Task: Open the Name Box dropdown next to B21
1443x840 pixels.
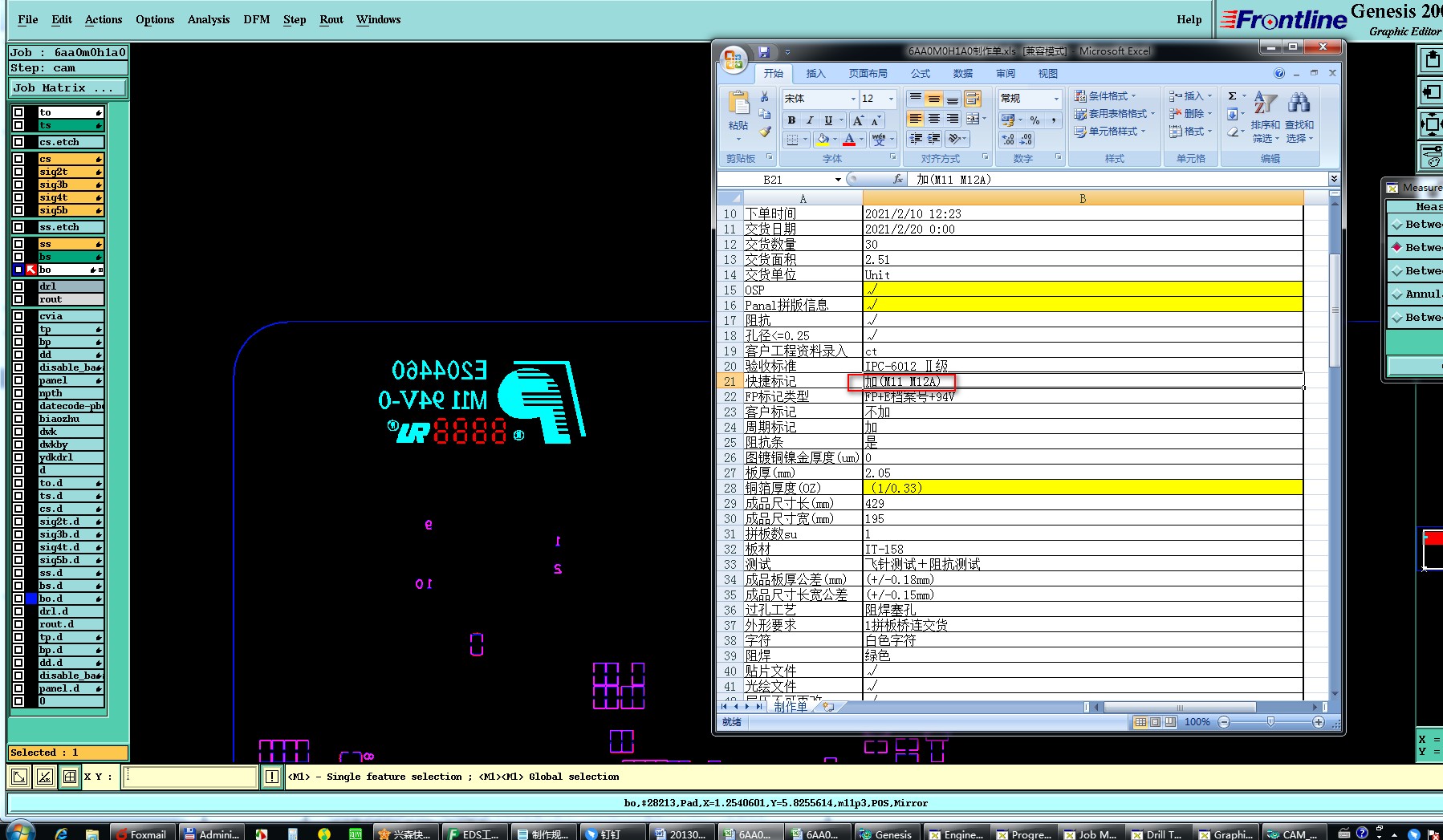Action: pyautogui.click(x=838, y=180)
